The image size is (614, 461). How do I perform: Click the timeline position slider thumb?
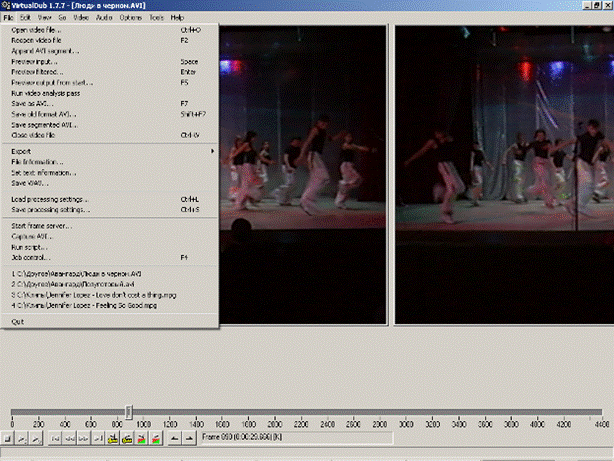click(x=129, y=411)
